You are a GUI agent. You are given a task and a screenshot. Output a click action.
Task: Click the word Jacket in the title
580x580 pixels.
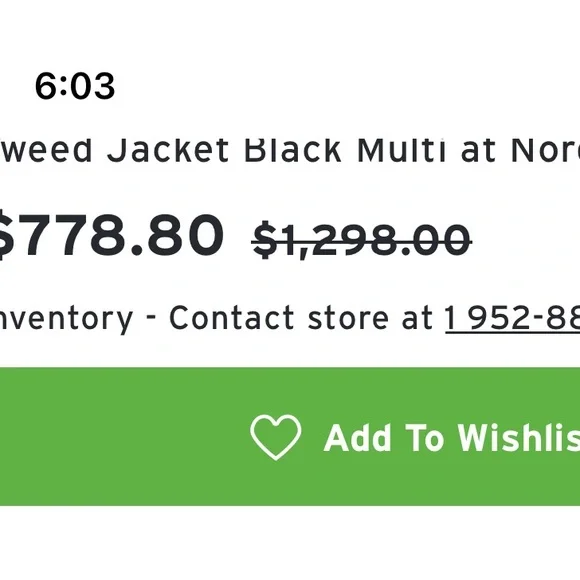168,150
